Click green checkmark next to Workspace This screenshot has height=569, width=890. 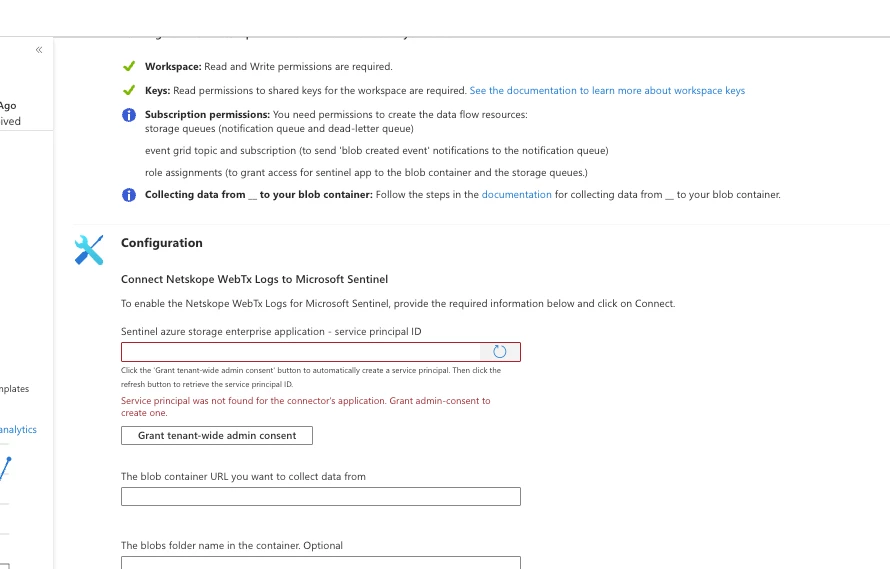129,66
